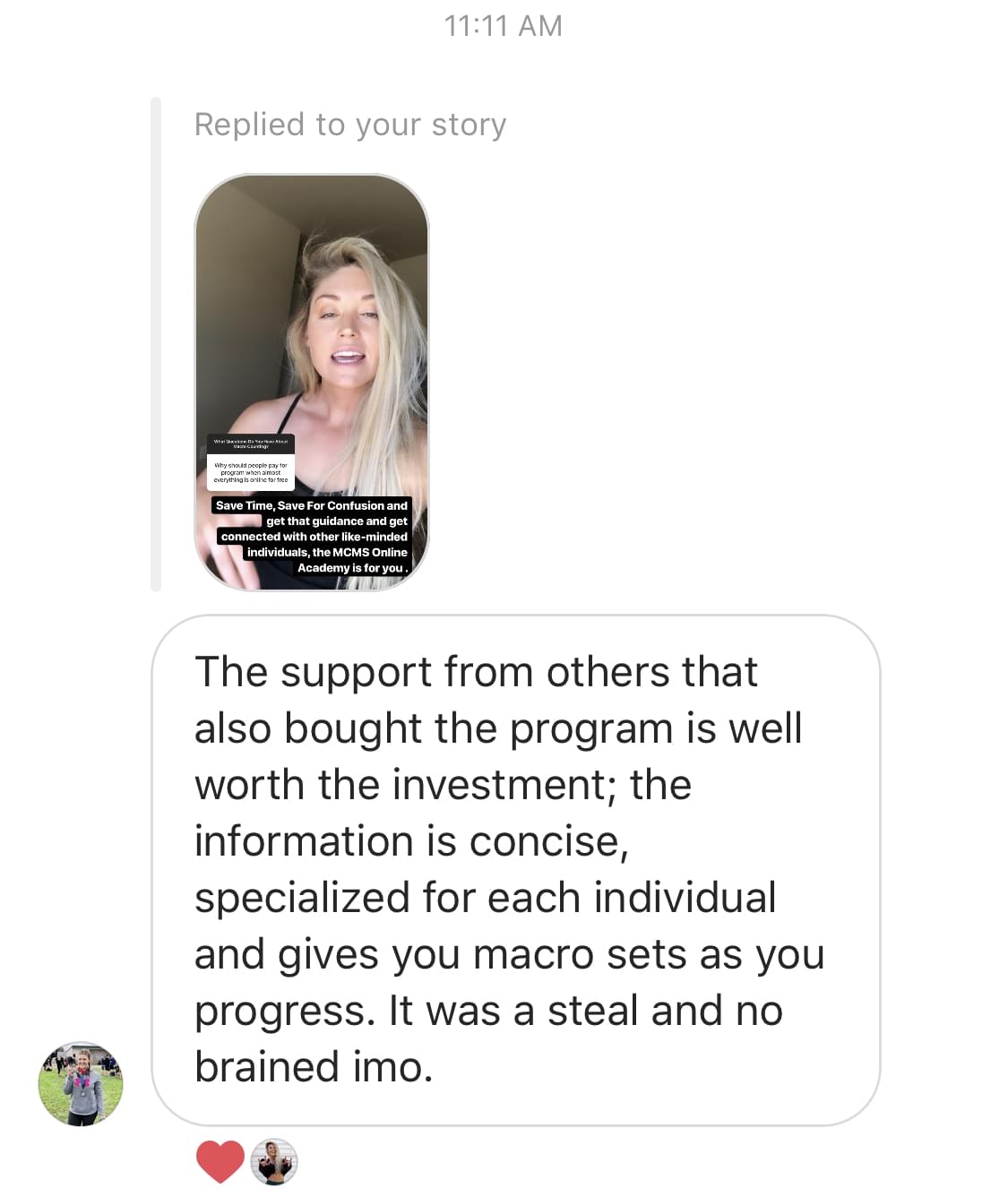Select the 'brained imo.' text line
The image size is (1008, 1197).
click(314, 1066)
